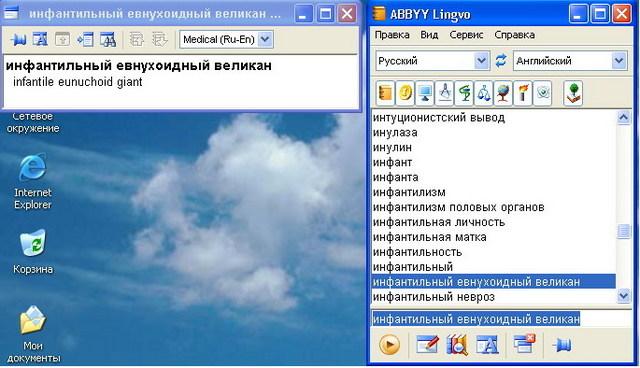Viewport: 640px width, 368px height.
Task: Open the Вид menu
Action: (x=429, y=35)
